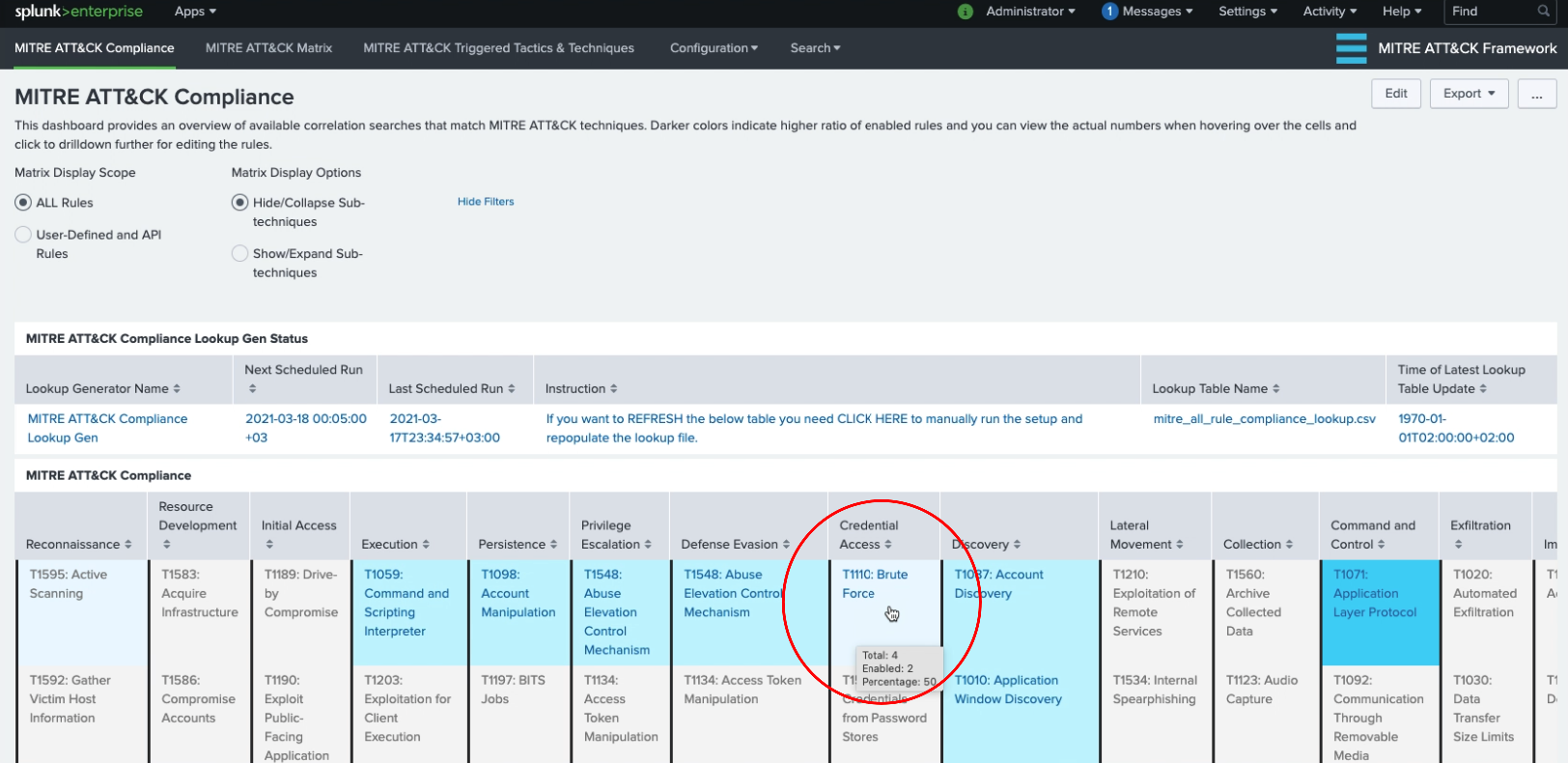Click T1010: Application Window Discovery cell

tap(1020, 715)
